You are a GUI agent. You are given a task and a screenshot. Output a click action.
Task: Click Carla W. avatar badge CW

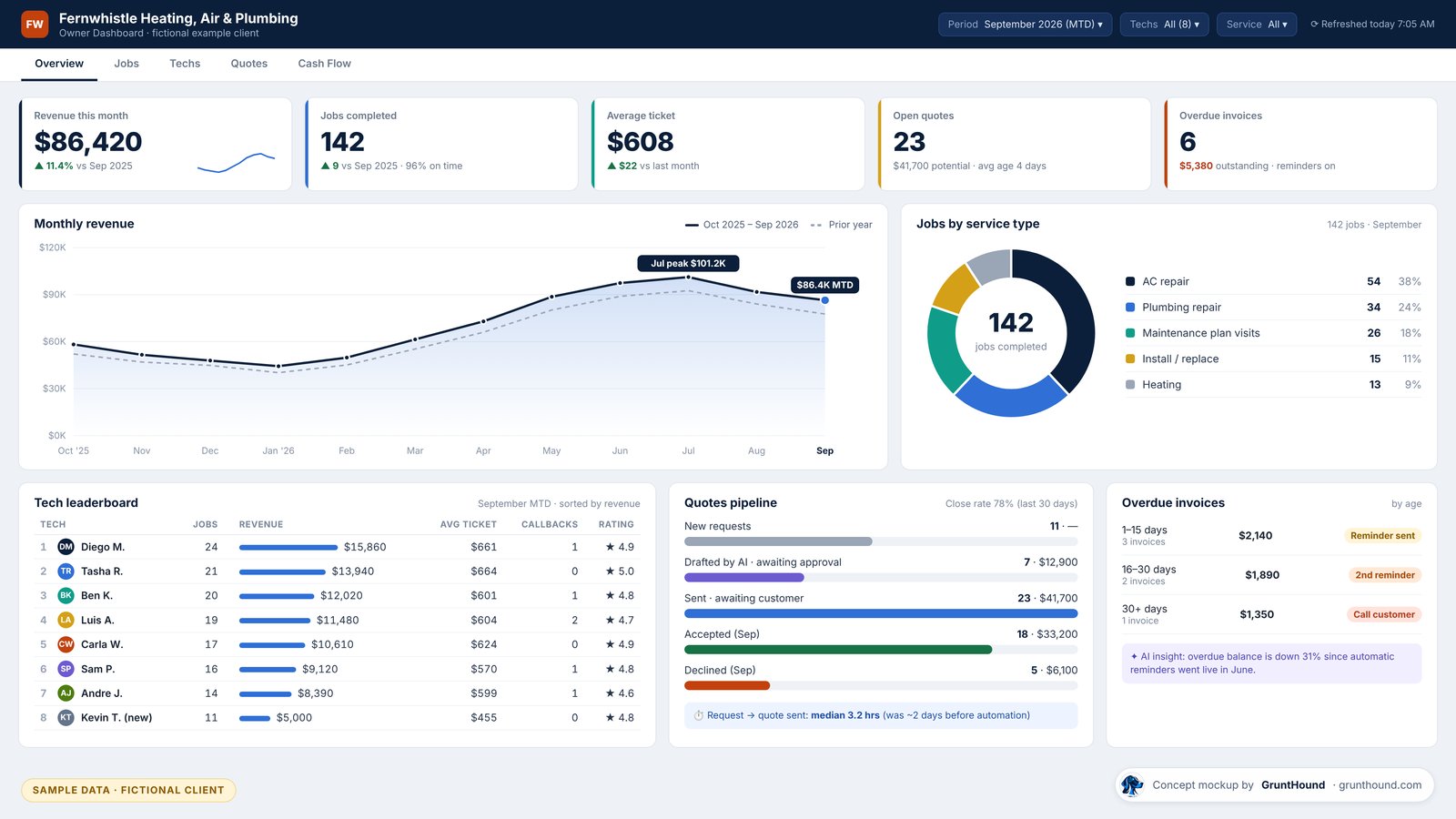66,644
